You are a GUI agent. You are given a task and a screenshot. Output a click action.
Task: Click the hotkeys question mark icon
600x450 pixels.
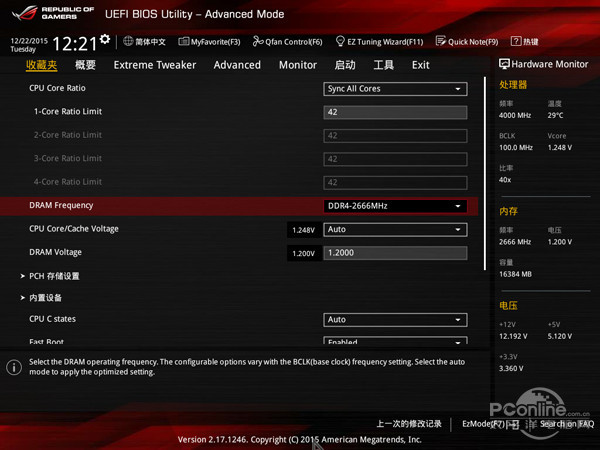tap(516, 41)
